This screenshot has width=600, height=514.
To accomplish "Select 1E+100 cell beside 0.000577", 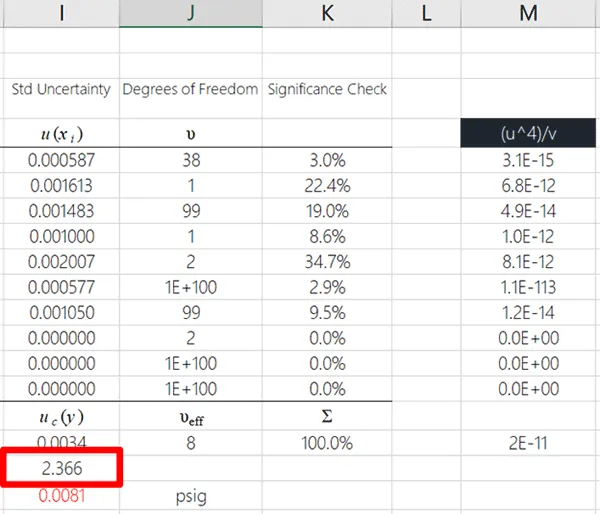I will click(x=191, y=287).
